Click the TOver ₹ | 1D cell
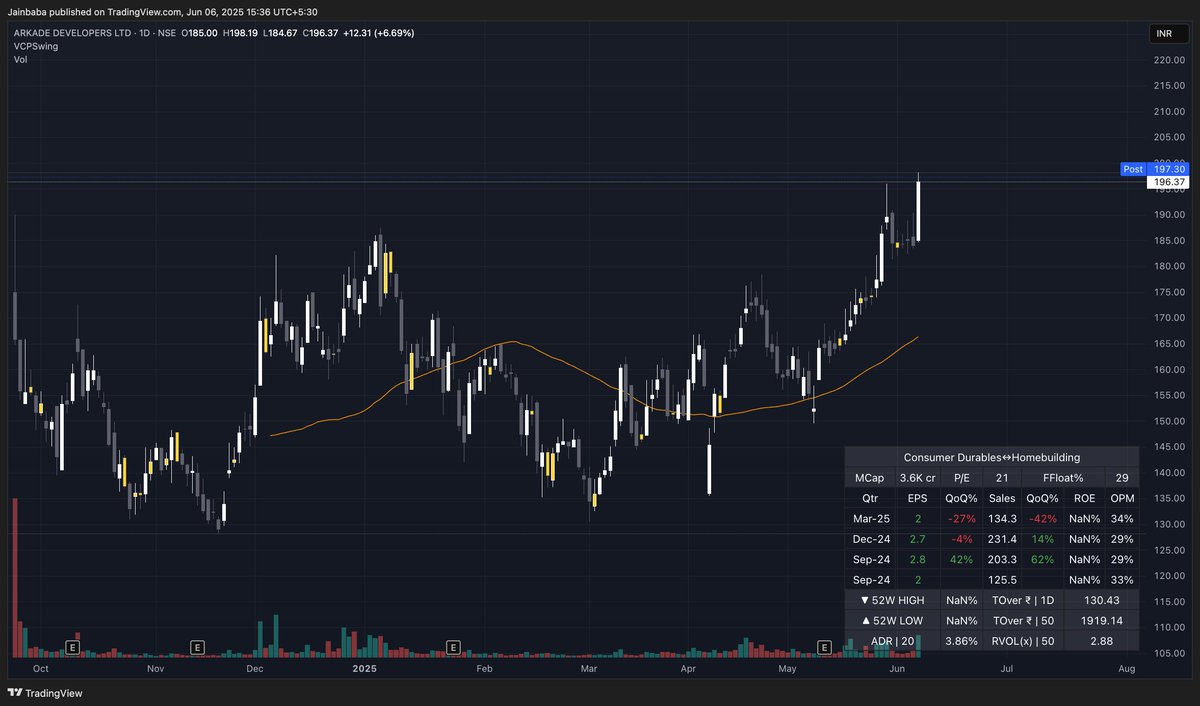1200x706 pixels. [x=1023, y=600]
